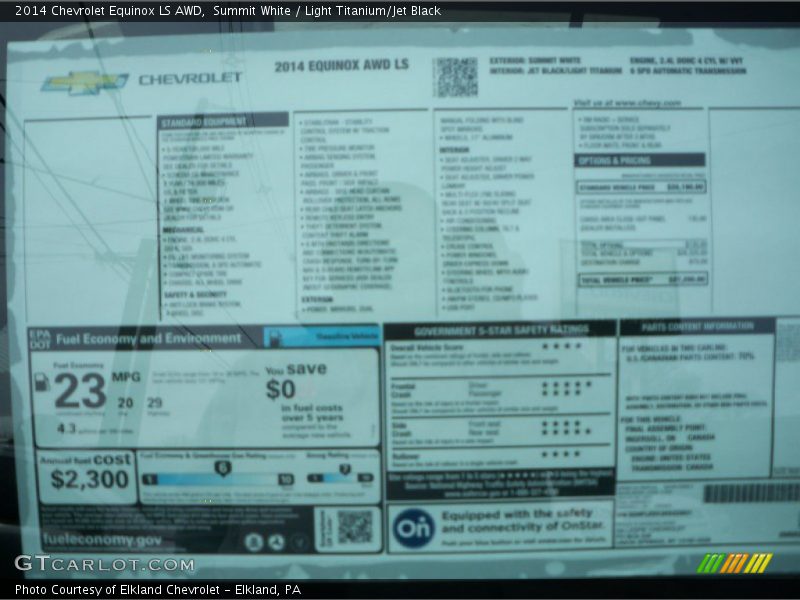Screen dimensions: 800x600
Task: Click the 'INTERIOR' section label
Action: [x=454, y=150]
